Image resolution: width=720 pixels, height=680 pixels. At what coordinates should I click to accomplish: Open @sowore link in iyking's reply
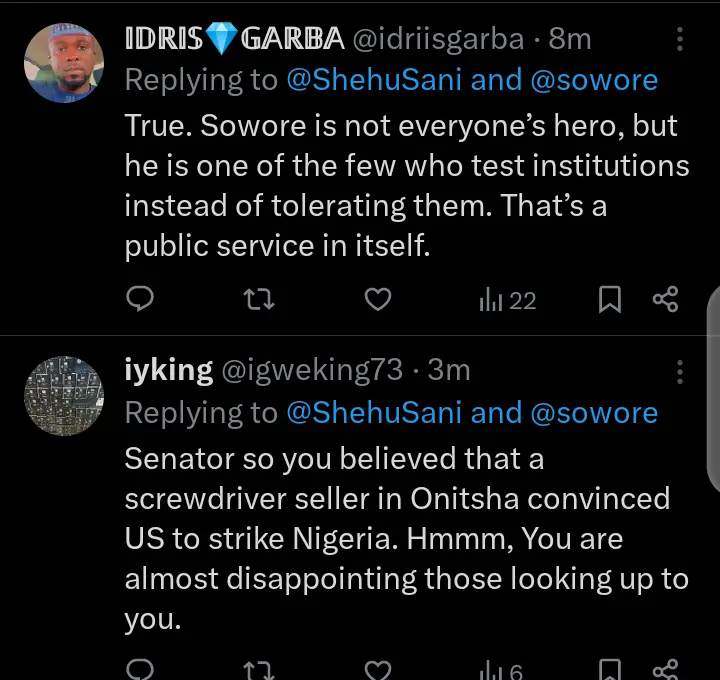point(594,412)
